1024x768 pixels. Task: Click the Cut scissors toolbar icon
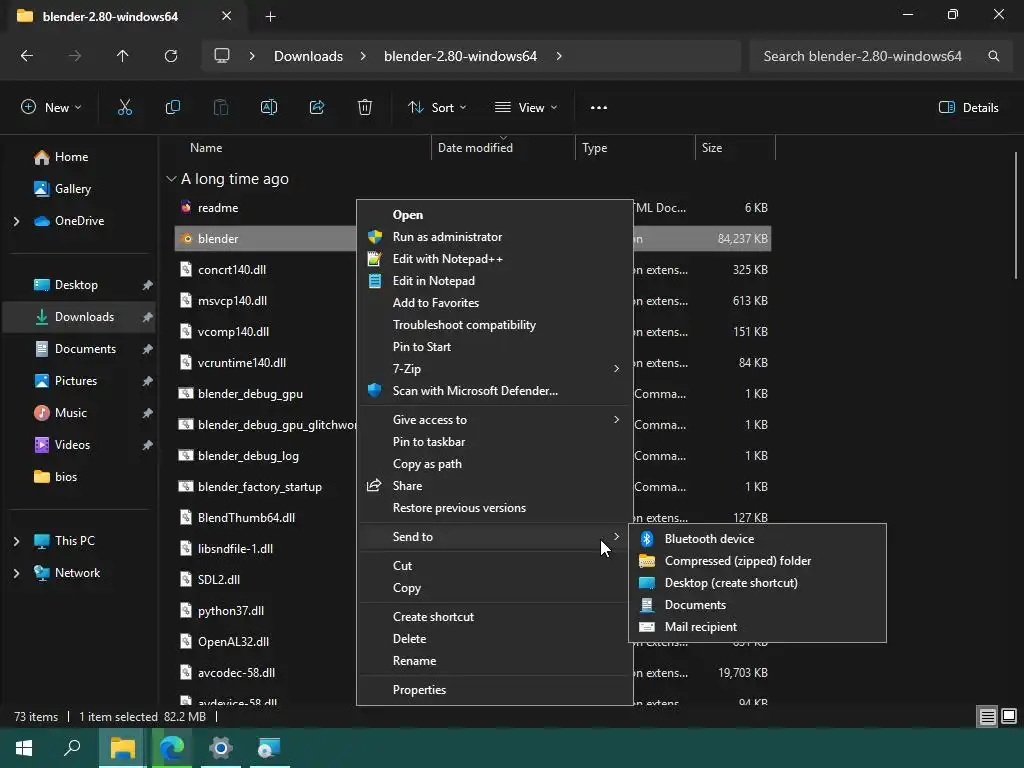pos(125,108)
